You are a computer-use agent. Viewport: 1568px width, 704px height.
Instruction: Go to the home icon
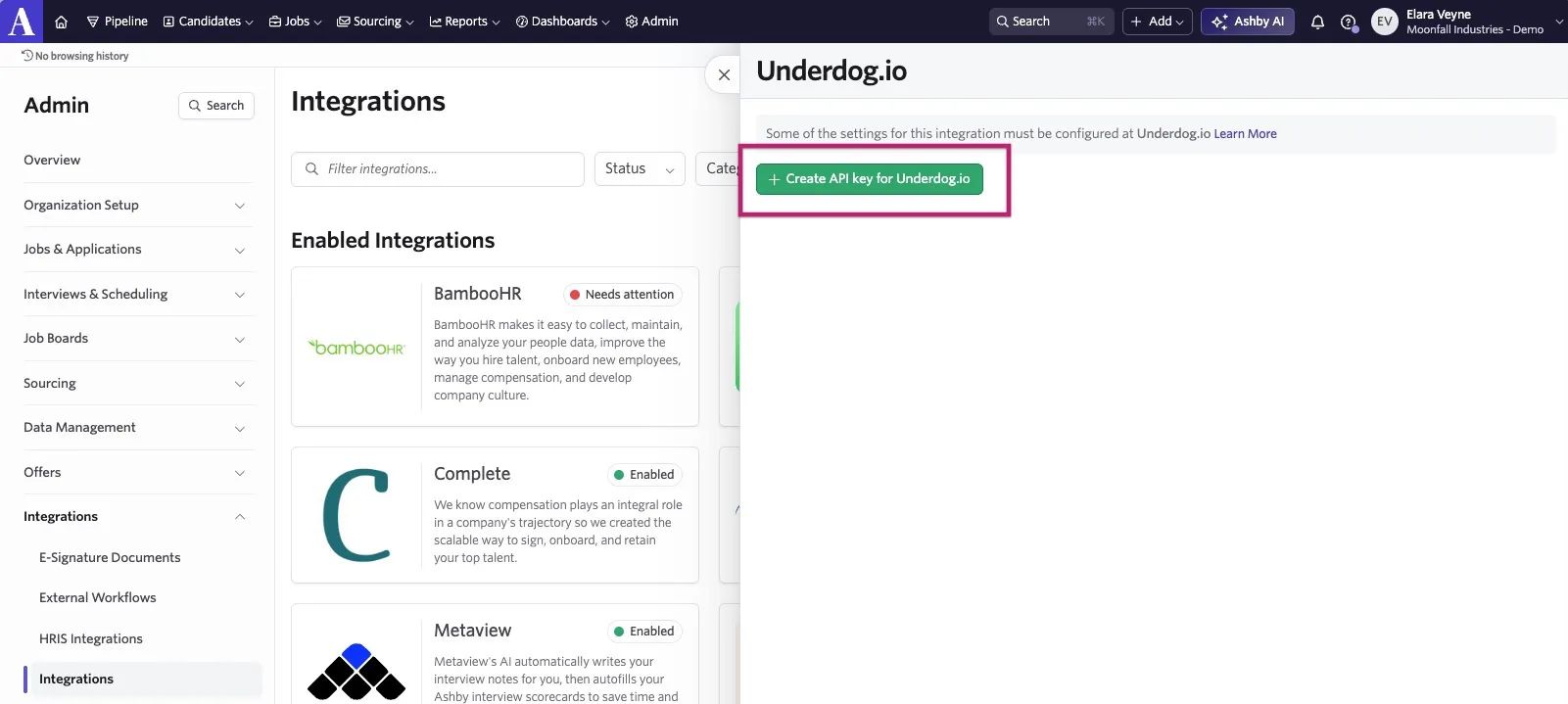61,22
